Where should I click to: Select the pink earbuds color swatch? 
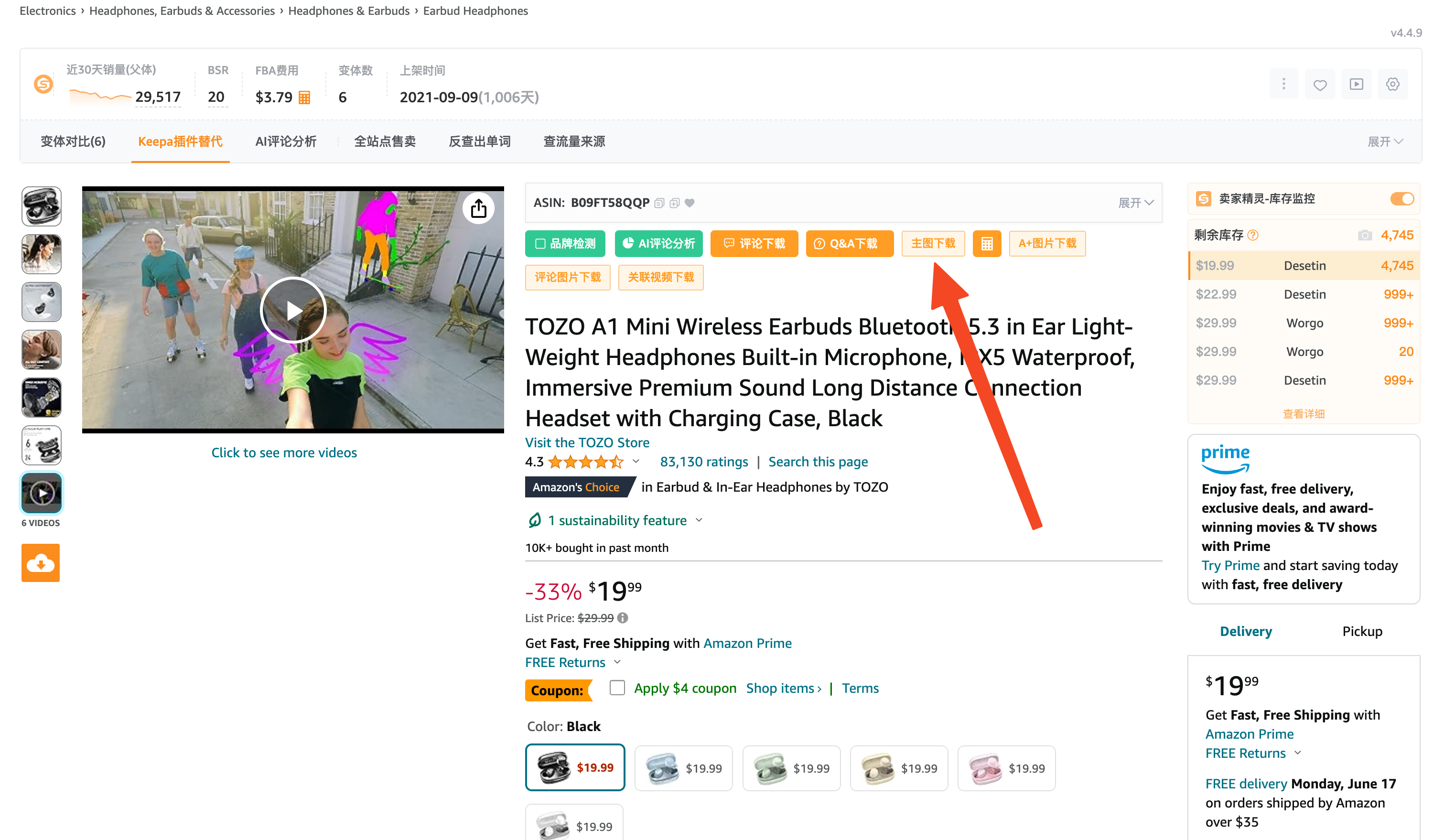tap(1006, 768)
